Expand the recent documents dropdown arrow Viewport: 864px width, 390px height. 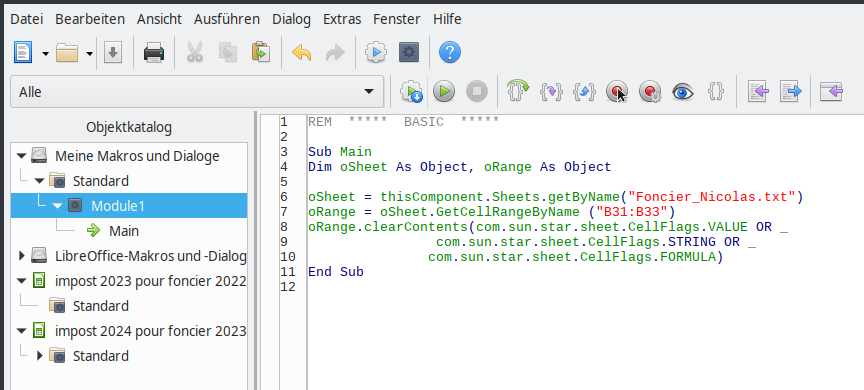coord(89,53)
